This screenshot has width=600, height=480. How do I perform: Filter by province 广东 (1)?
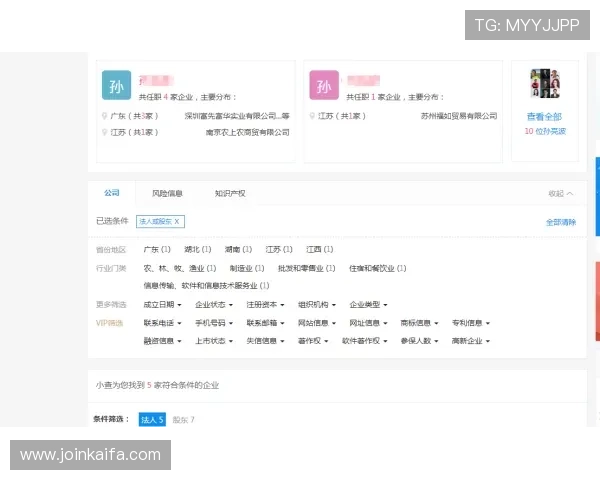click(157, 250)
